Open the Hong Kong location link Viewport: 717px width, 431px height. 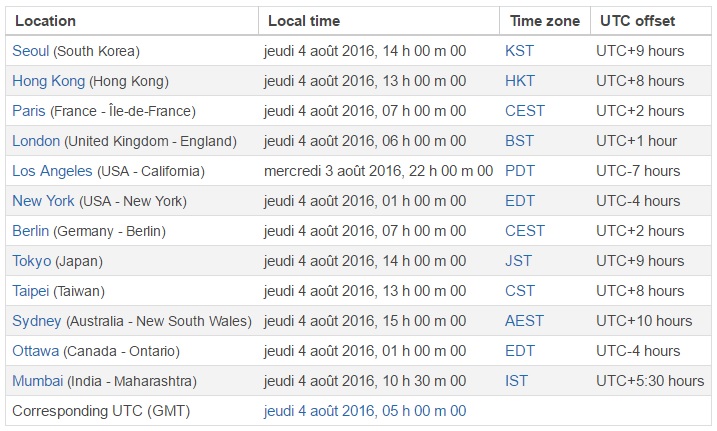[48, 81]
